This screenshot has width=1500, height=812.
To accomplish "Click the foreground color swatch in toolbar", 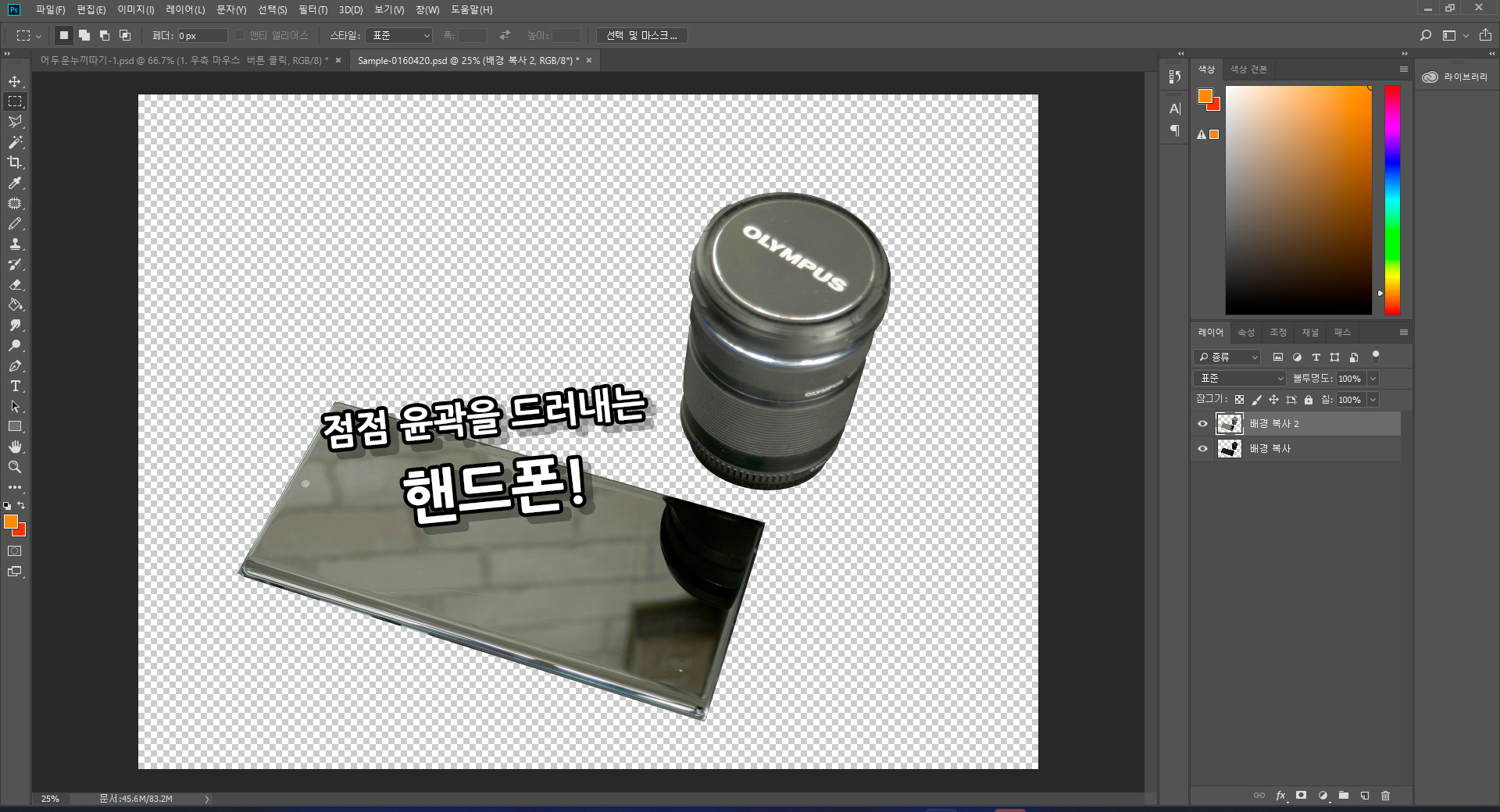I will [11, 522].
